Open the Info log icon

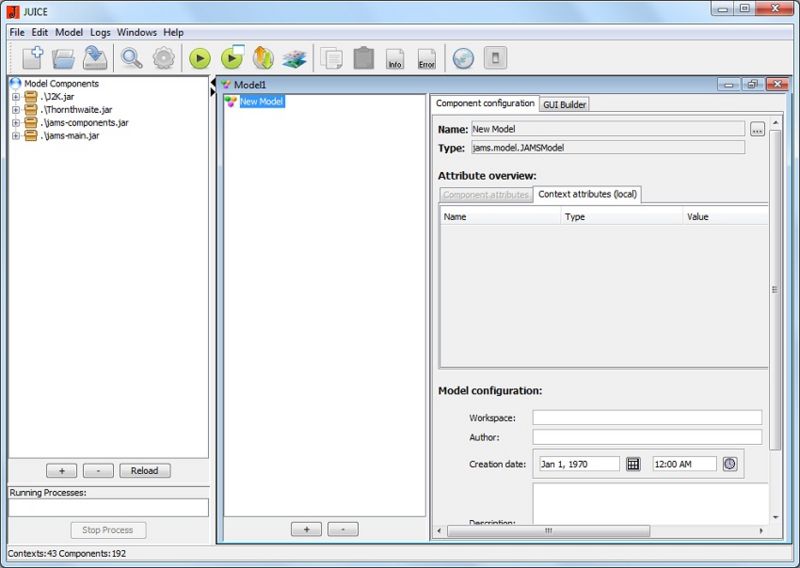click(x=395, y=58)
